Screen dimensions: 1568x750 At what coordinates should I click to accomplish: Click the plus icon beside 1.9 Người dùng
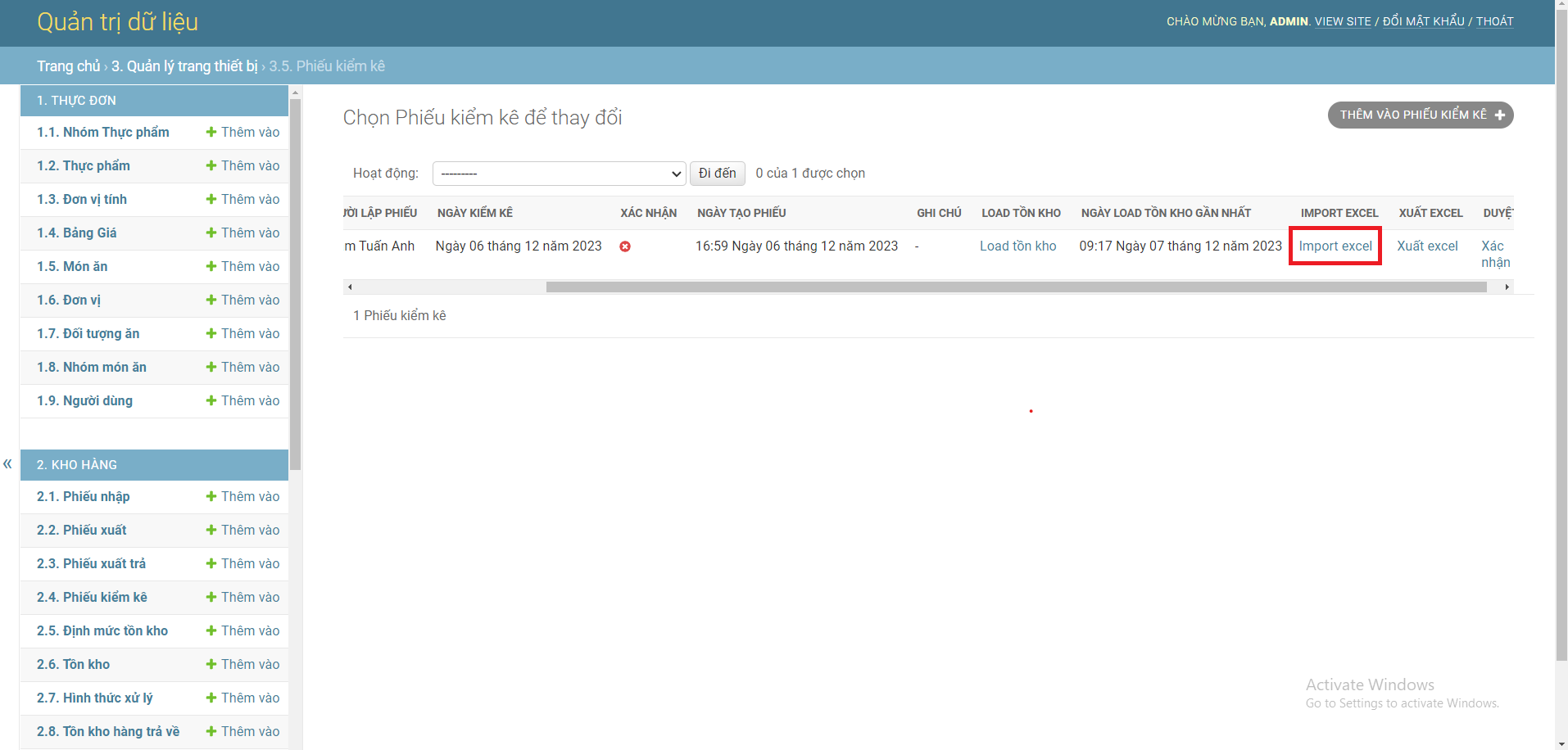point(210,400)
